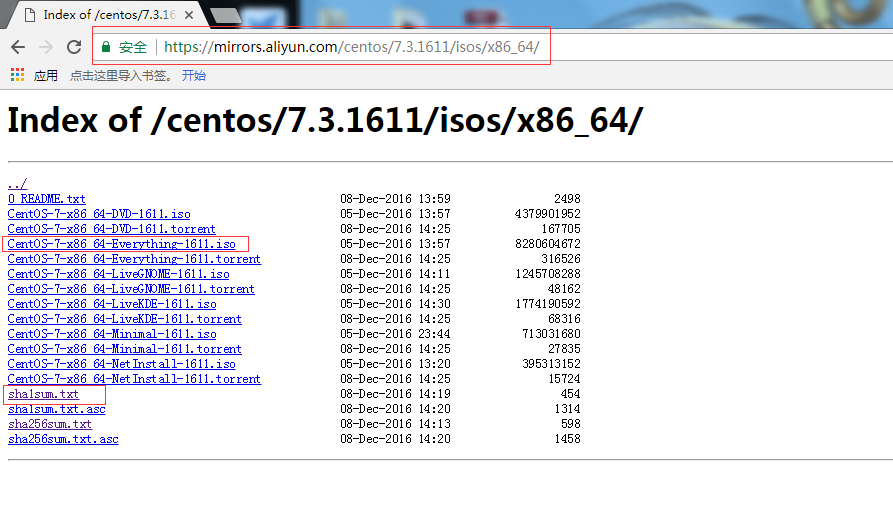Click the green secure padlock icon
This screenshot has height=532, width=893.
pyautogui.click(x=105, y=47)
